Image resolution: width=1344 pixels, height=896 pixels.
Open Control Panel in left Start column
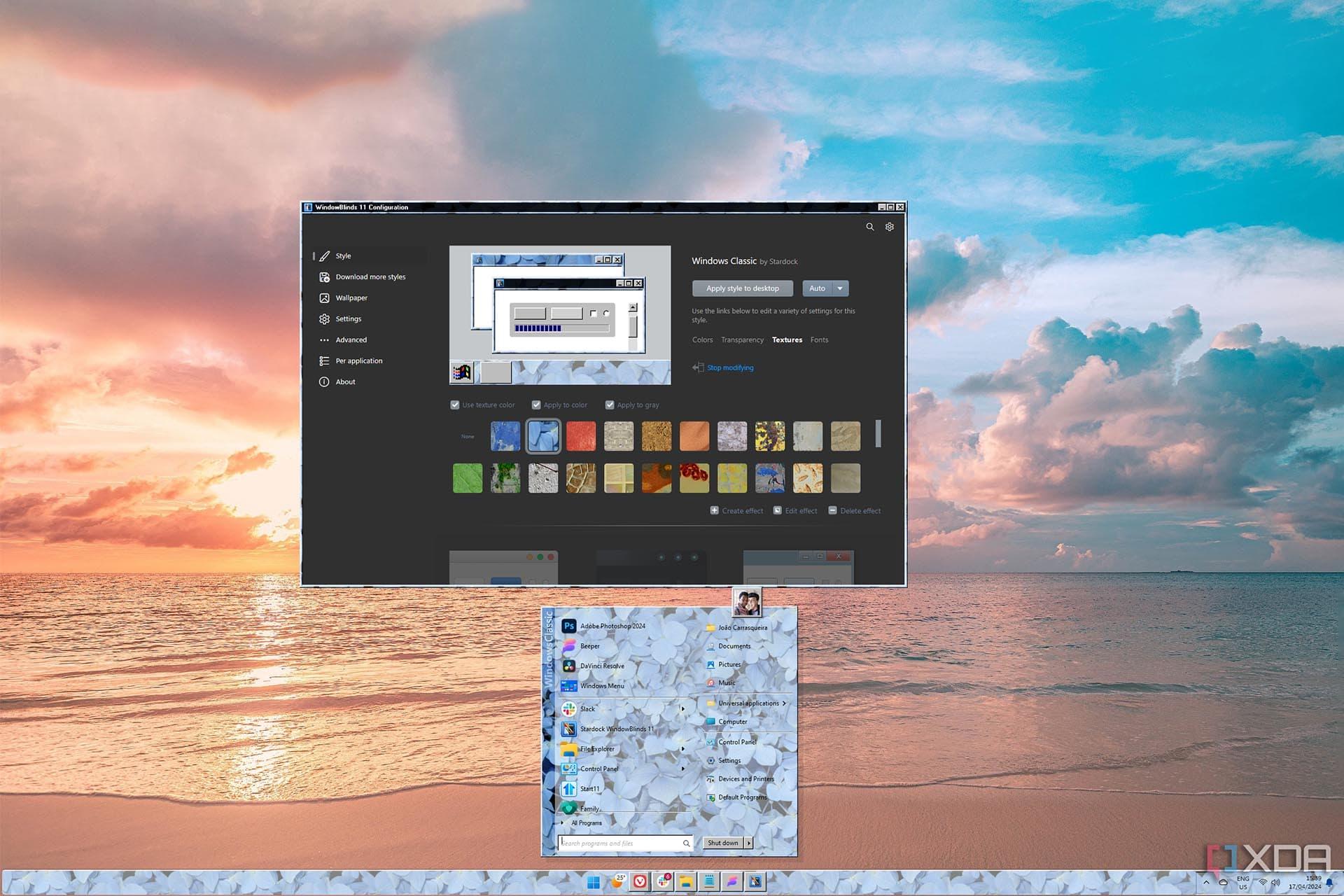(599, 769)
